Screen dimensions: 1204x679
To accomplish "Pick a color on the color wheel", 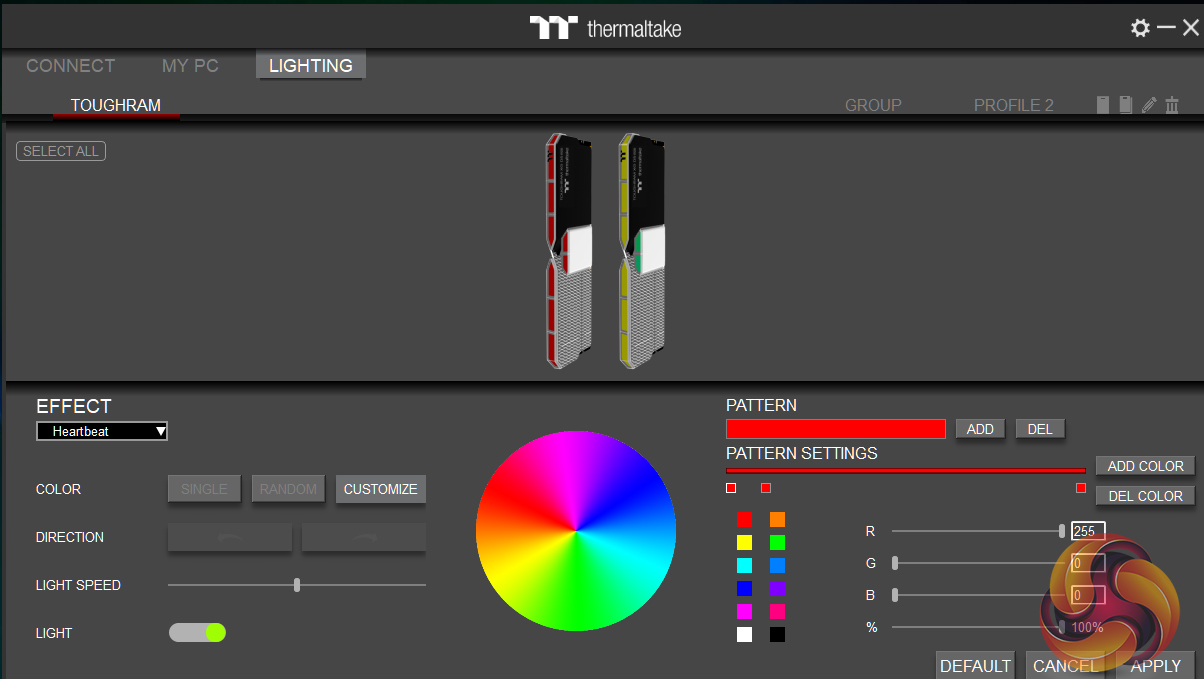I will (x=576, y=531).
